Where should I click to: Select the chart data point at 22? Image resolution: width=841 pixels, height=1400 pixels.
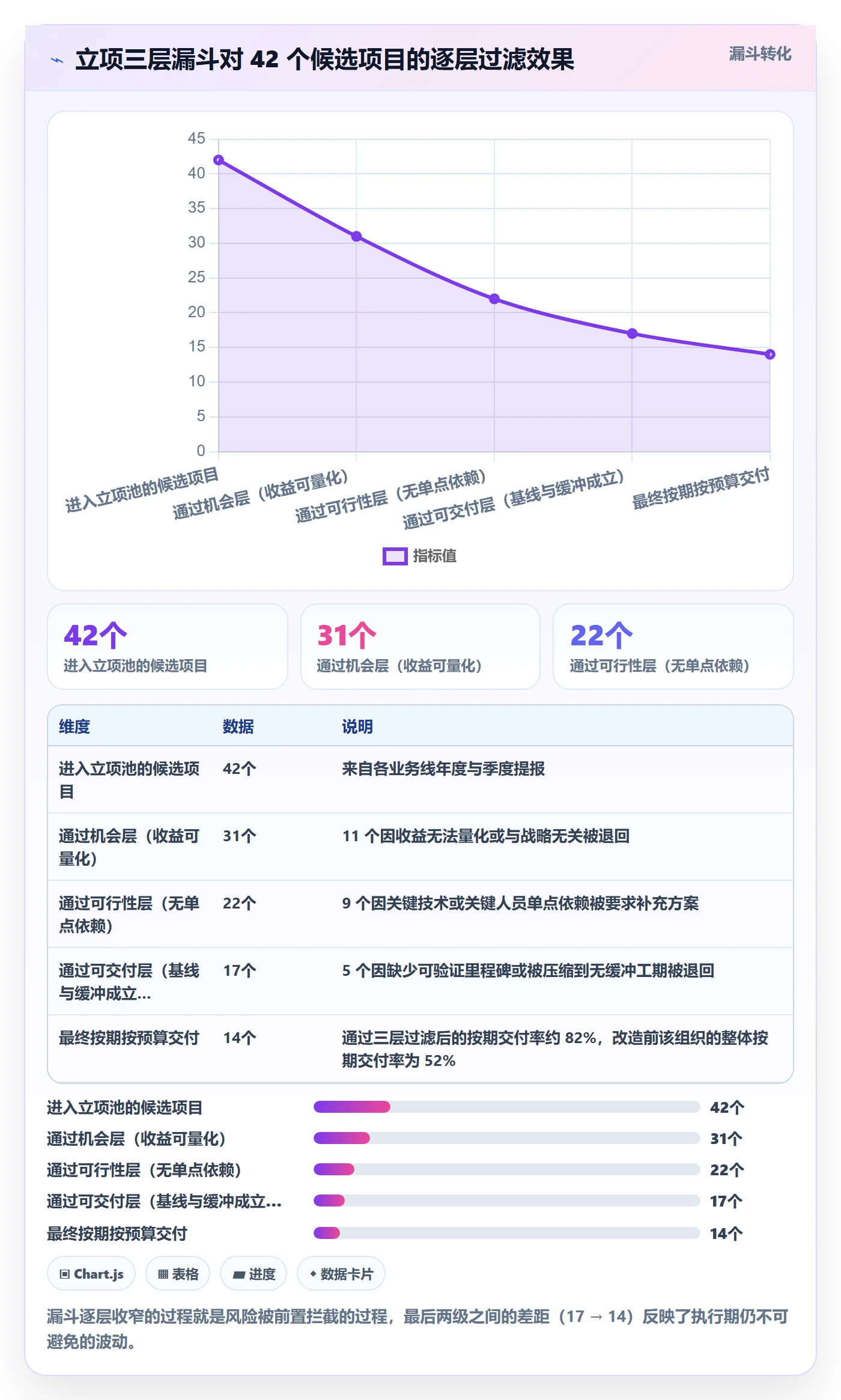coord(494,299)
